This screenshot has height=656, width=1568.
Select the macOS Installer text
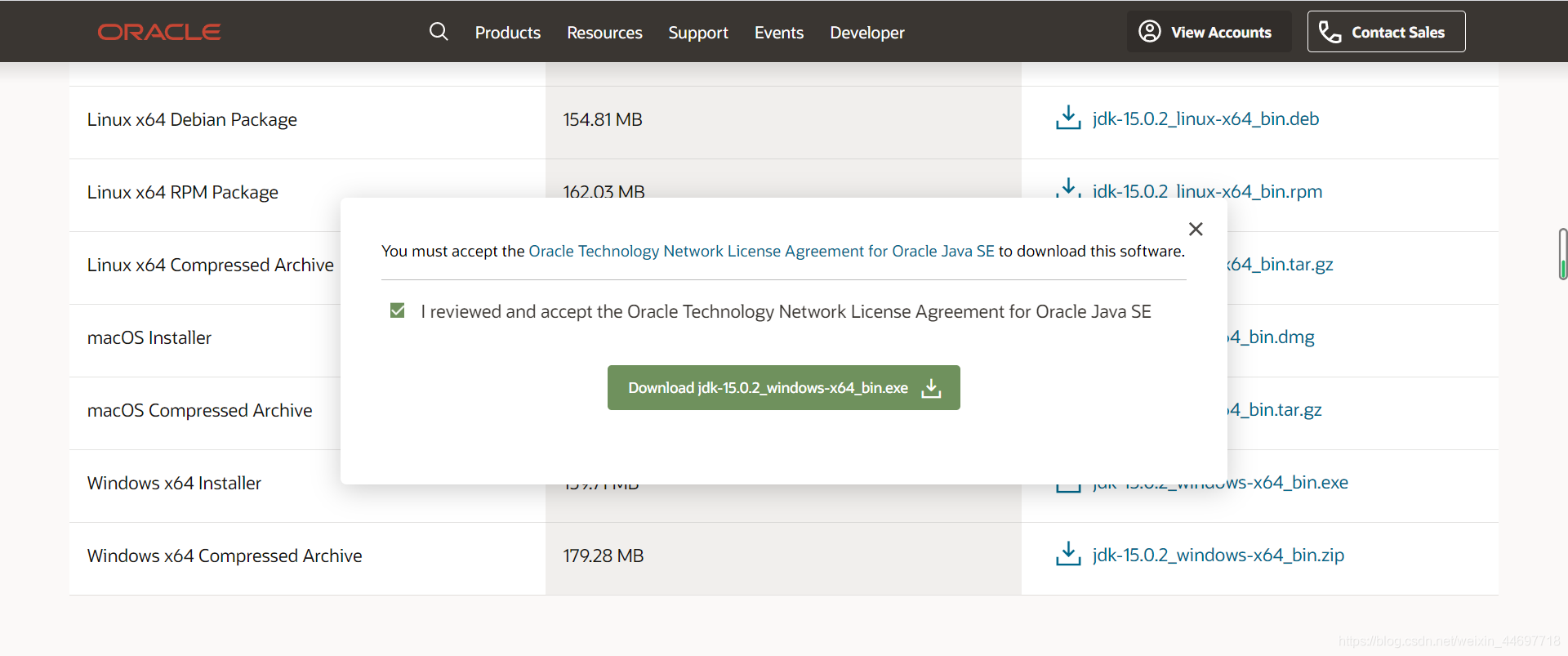click(x=149, y=337)
